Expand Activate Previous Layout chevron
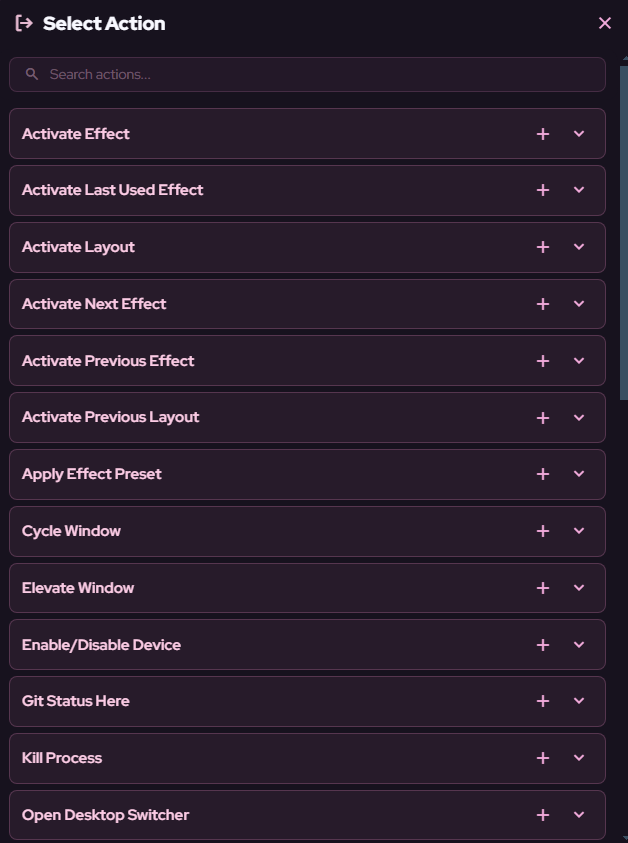The image size is (628, 843). click(579, 418)
